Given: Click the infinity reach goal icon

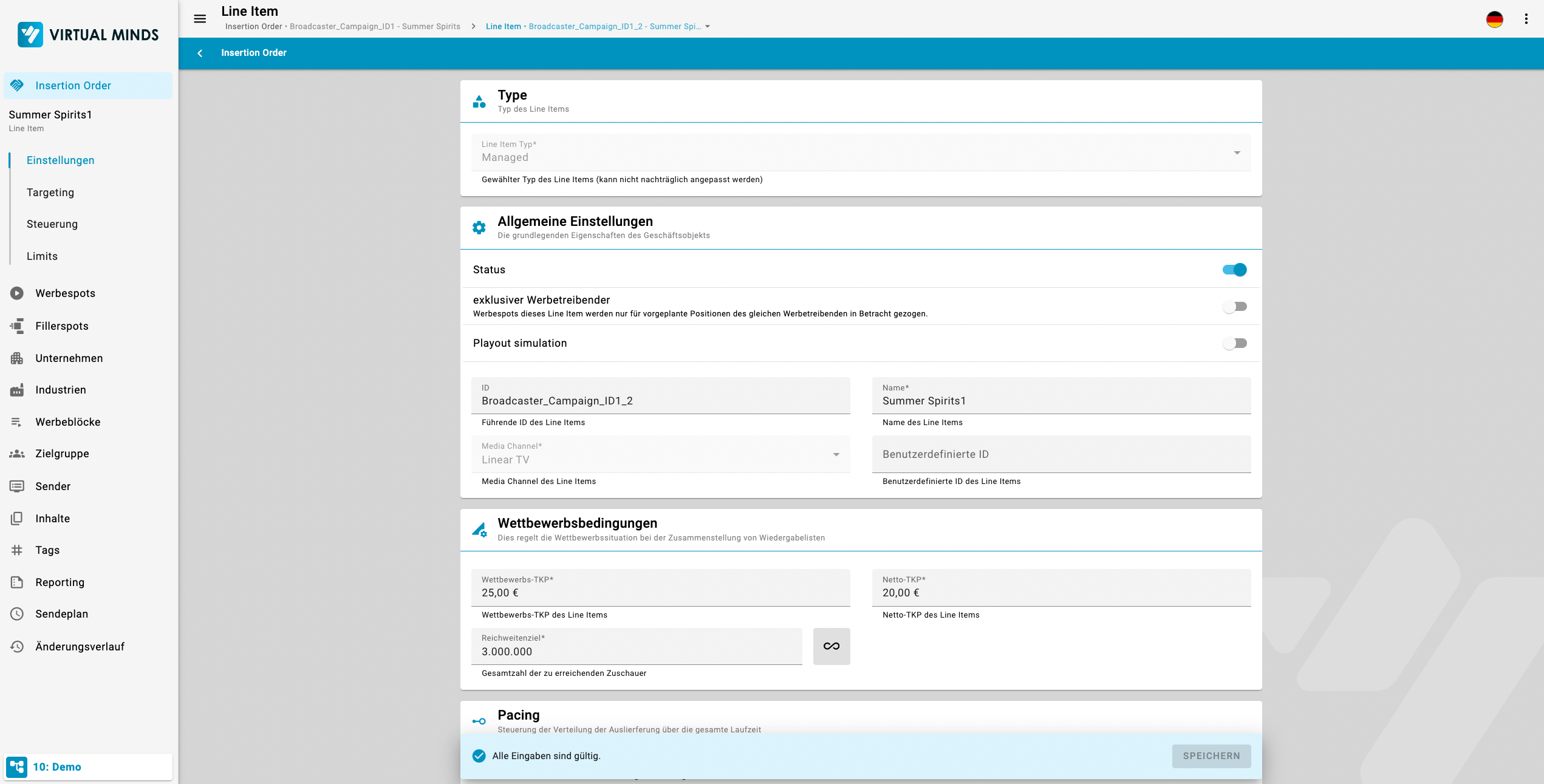Looking at the screenshot, I should (x=831, y=646).
